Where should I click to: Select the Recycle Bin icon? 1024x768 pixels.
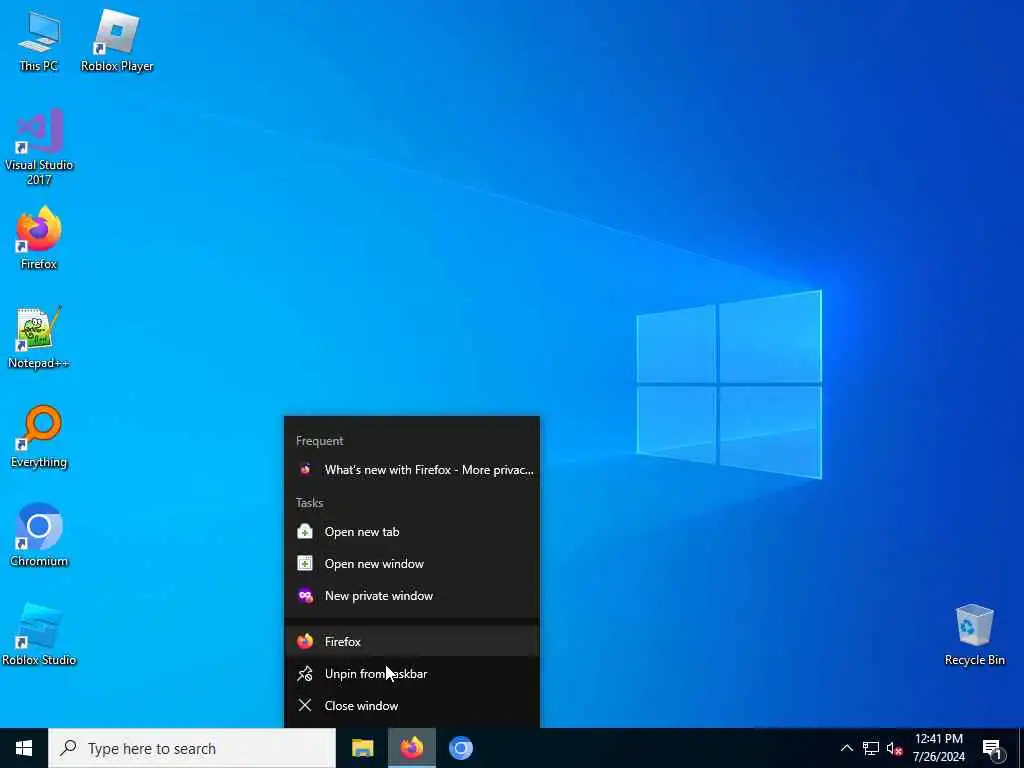coord(974,635)
